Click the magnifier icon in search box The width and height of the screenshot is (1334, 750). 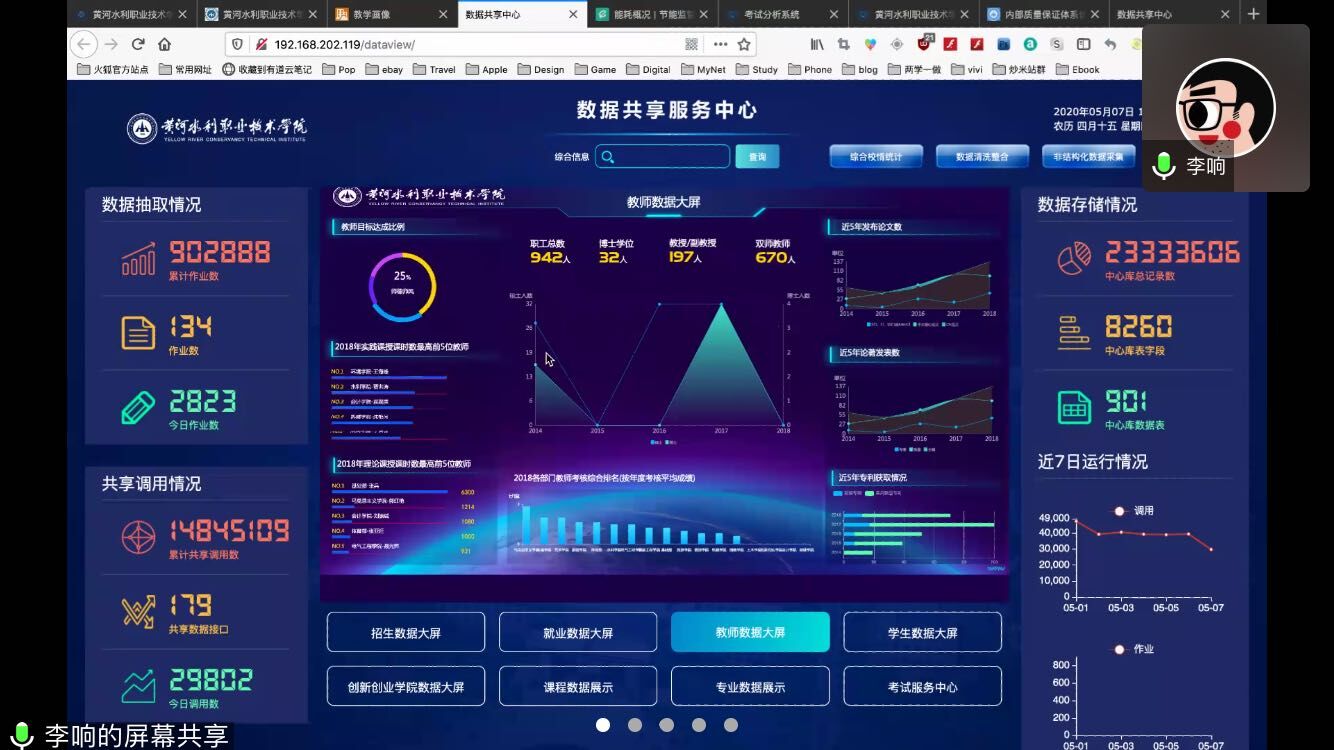pos(607,157)
